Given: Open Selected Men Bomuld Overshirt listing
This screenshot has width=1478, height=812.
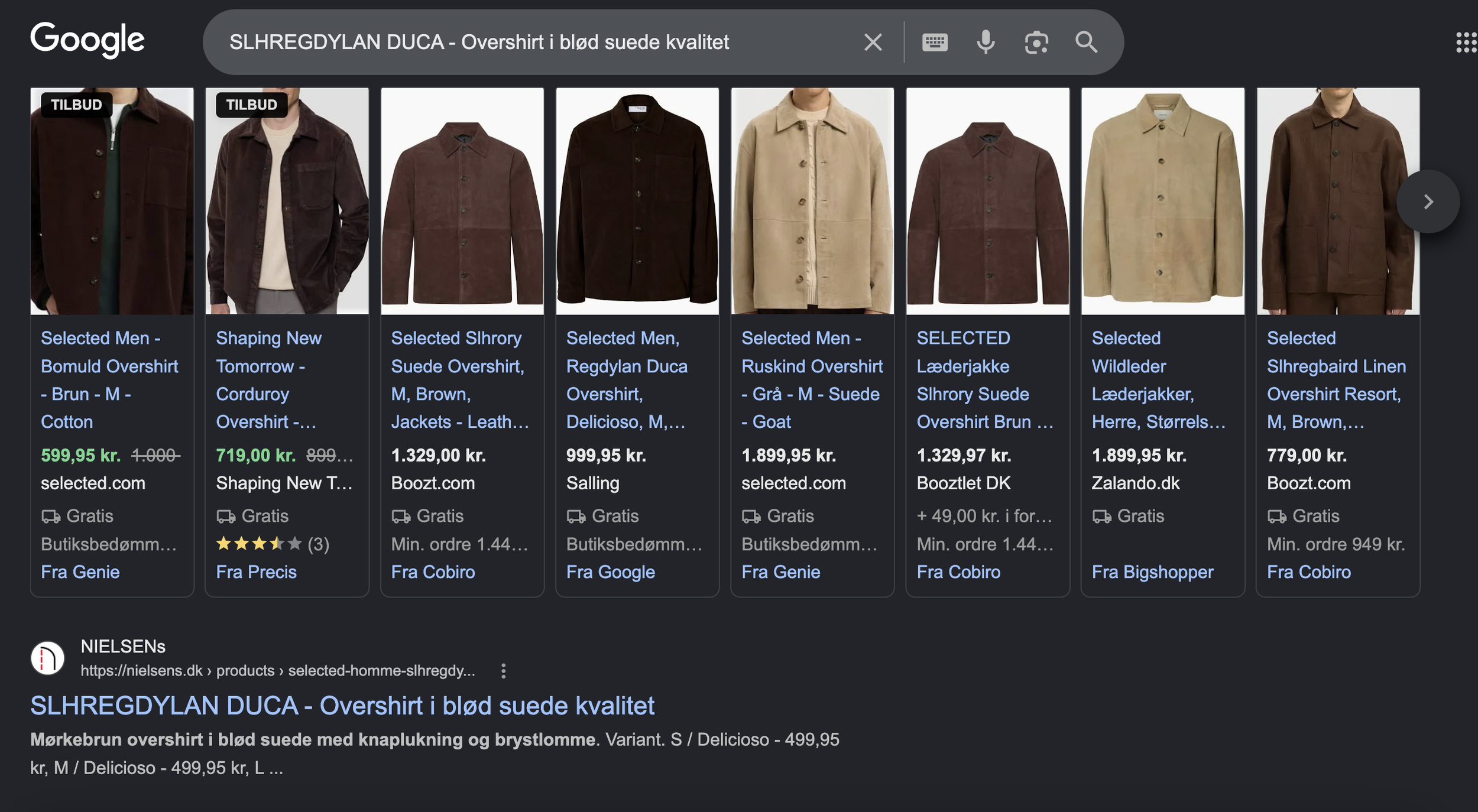Looking at the screenshot, I should [x=110, y=379].
